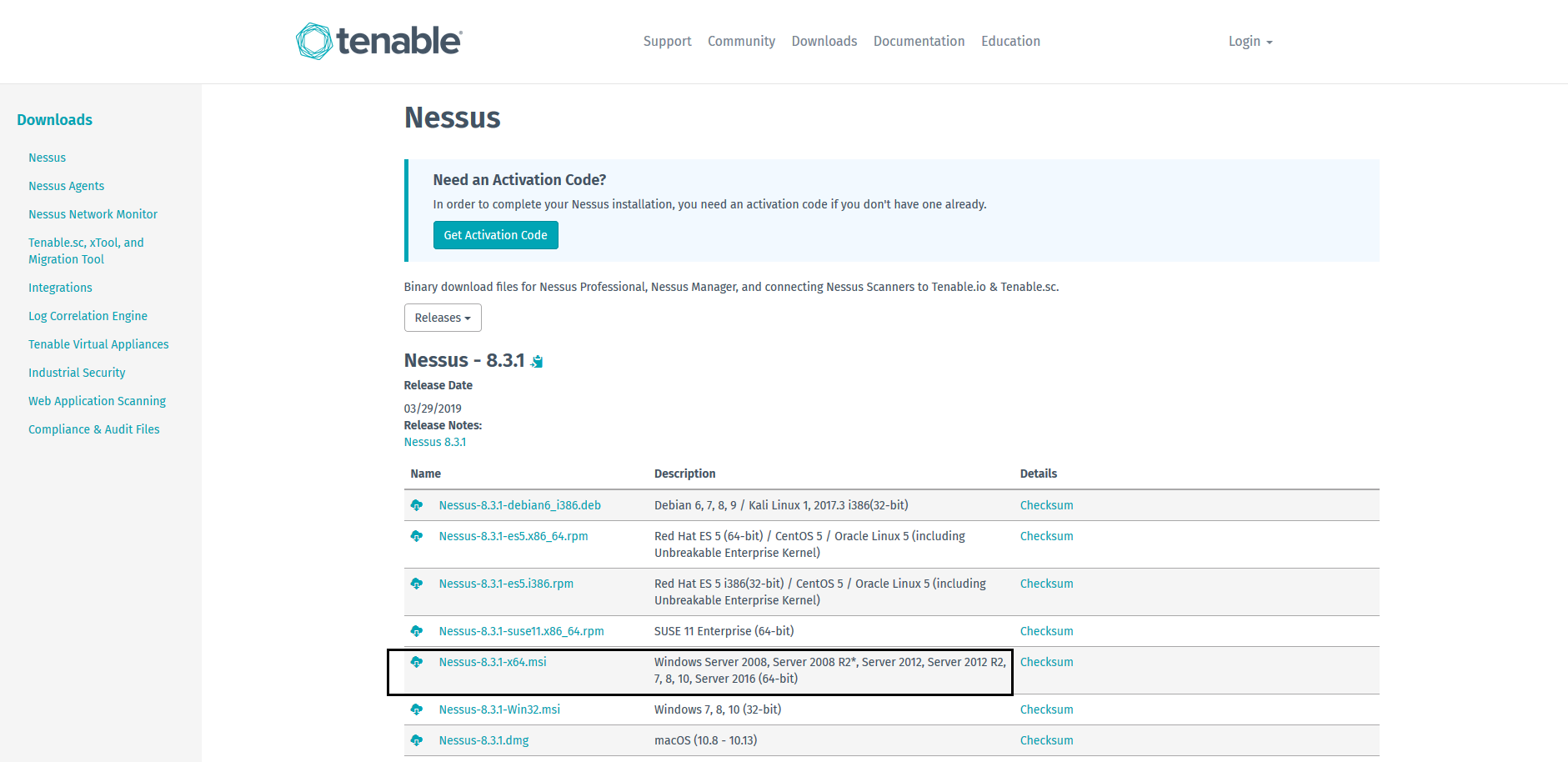Click download icon for Nessus-8.3.1-x64.msi
Viewport: 1568px width, 762px height.
point(417,662)
